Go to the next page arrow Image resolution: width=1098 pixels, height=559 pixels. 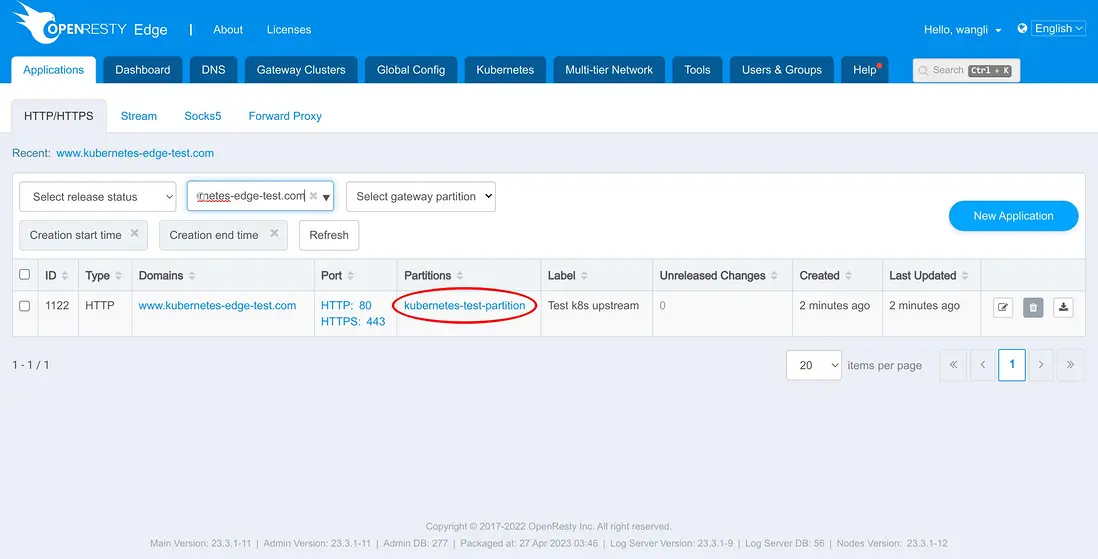click(x=1041, y=365)
